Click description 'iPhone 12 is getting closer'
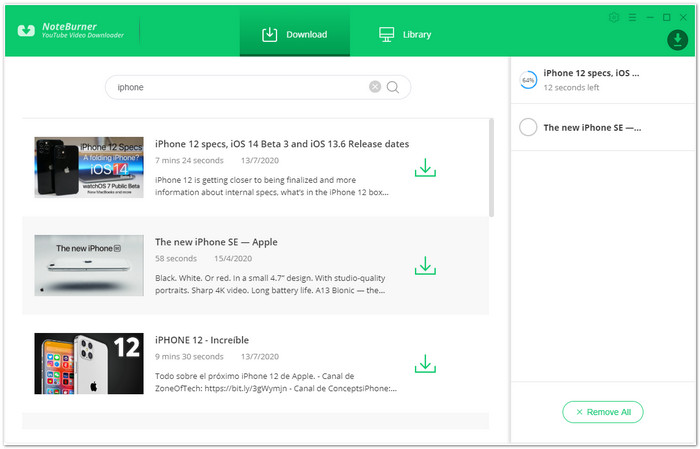 pos(272,186)
